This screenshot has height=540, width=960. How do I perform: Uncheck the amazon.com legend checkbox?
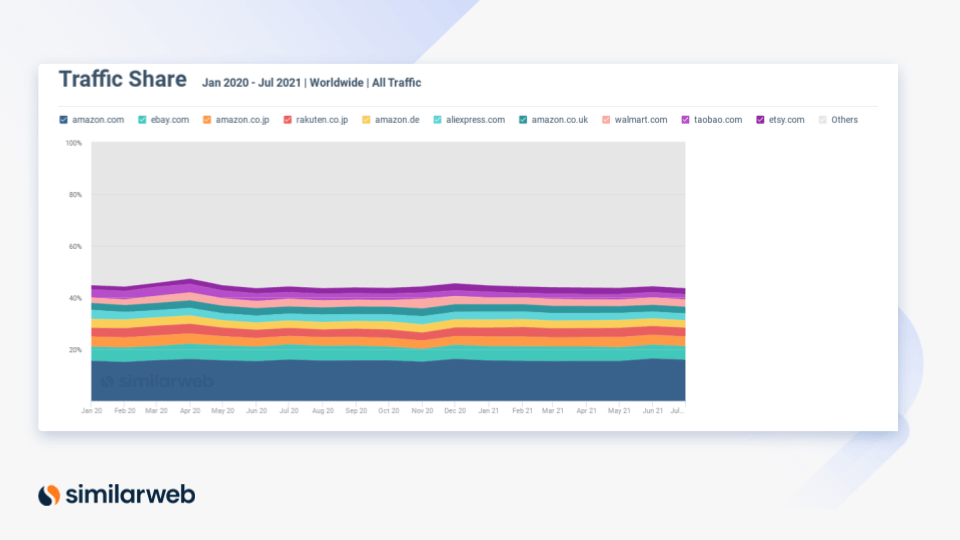click(x=64, y=120)
